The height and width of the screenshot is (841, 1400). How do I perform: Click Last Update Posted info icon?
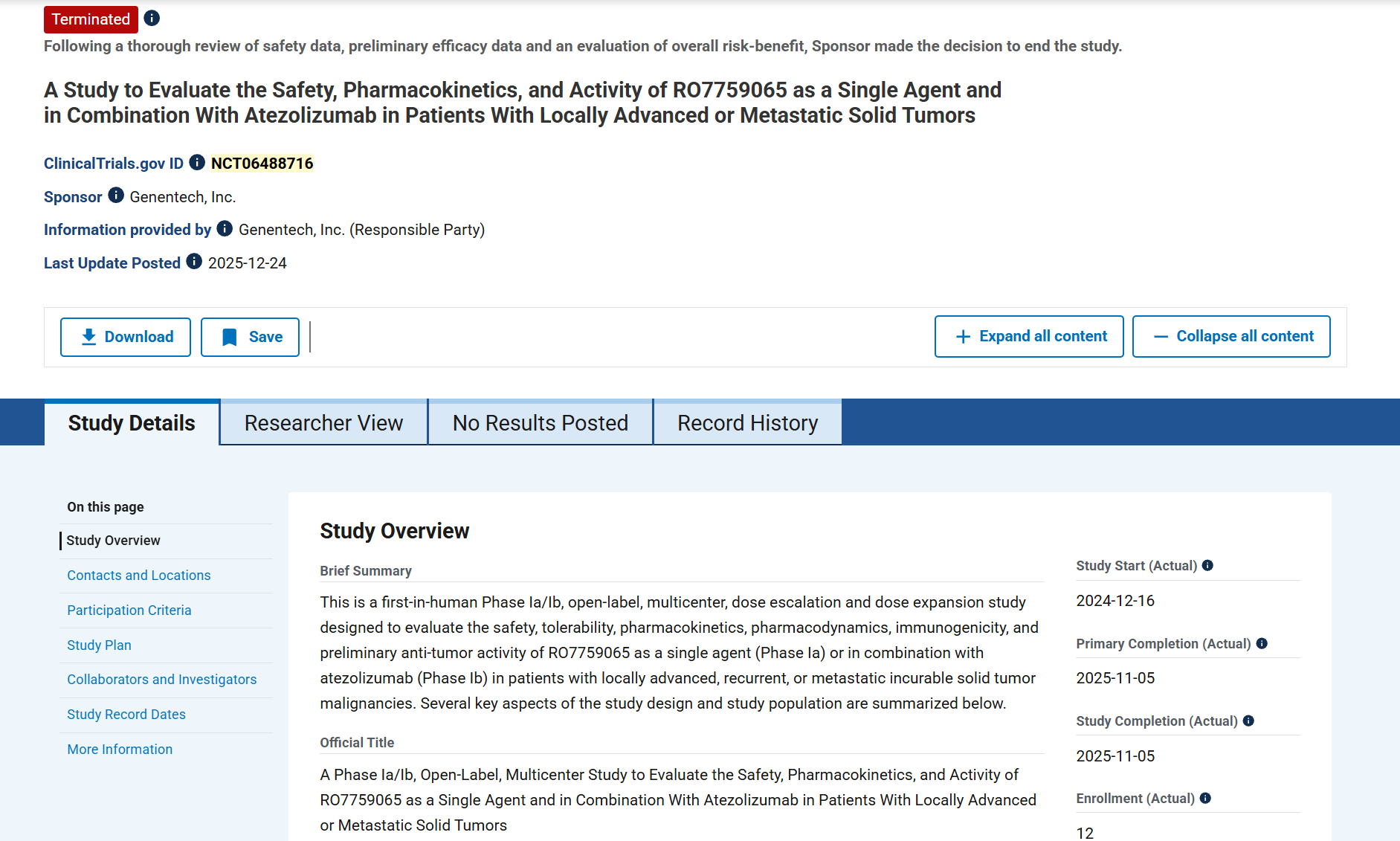coord(194,262)
